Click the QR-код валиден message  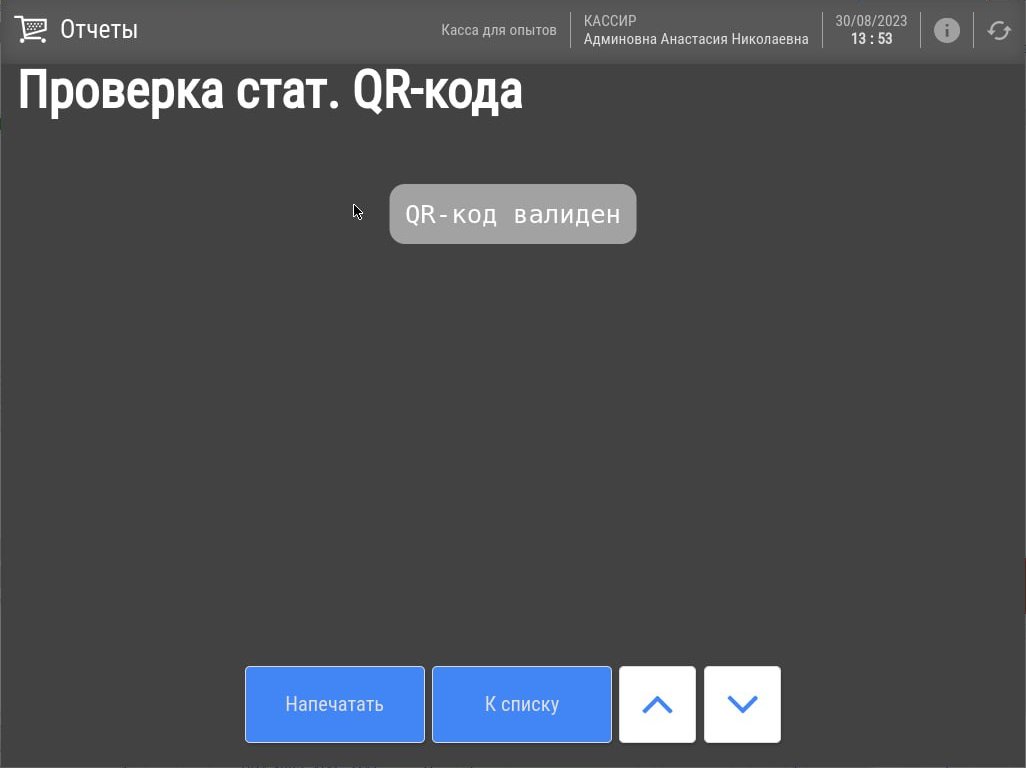click(x=512, y=214)
